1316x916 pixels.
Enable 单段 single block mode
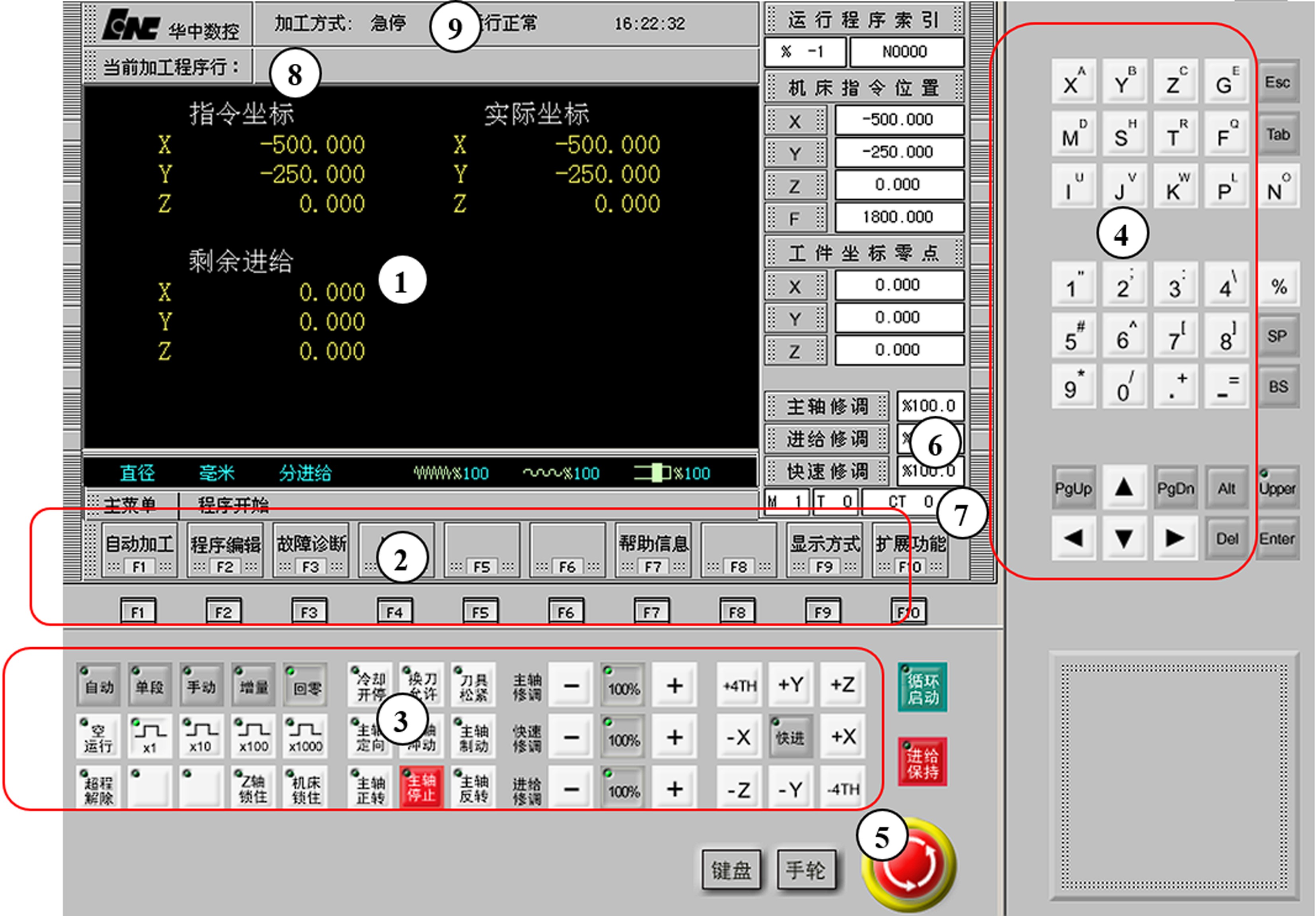click(x=150, y=684)
